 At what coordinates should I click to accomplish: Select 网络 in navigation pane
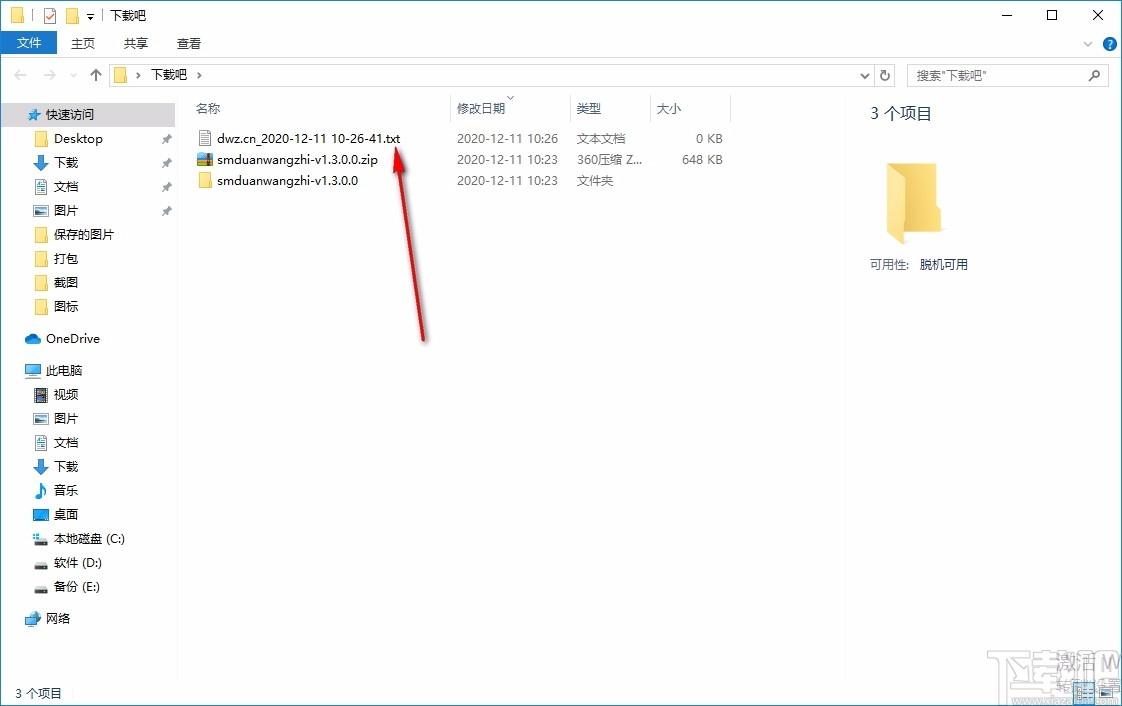point(58,619)
